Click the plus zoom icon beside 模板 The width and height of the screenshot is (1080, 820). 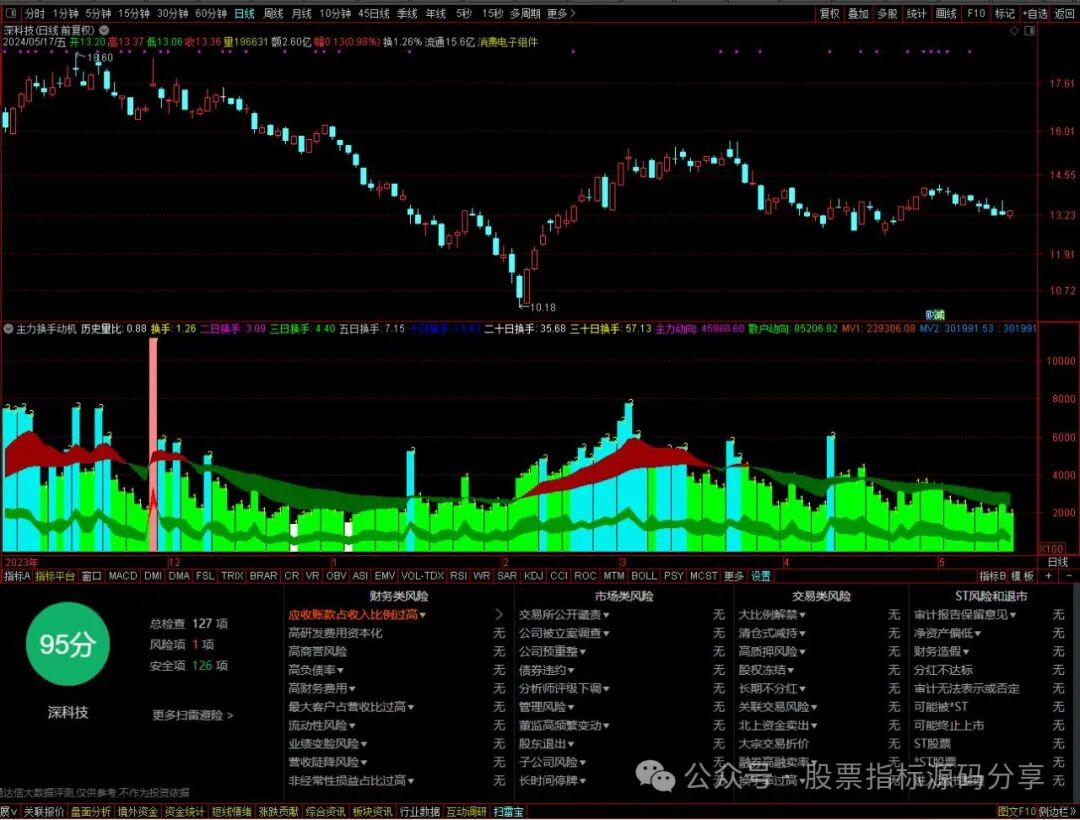1048,576
